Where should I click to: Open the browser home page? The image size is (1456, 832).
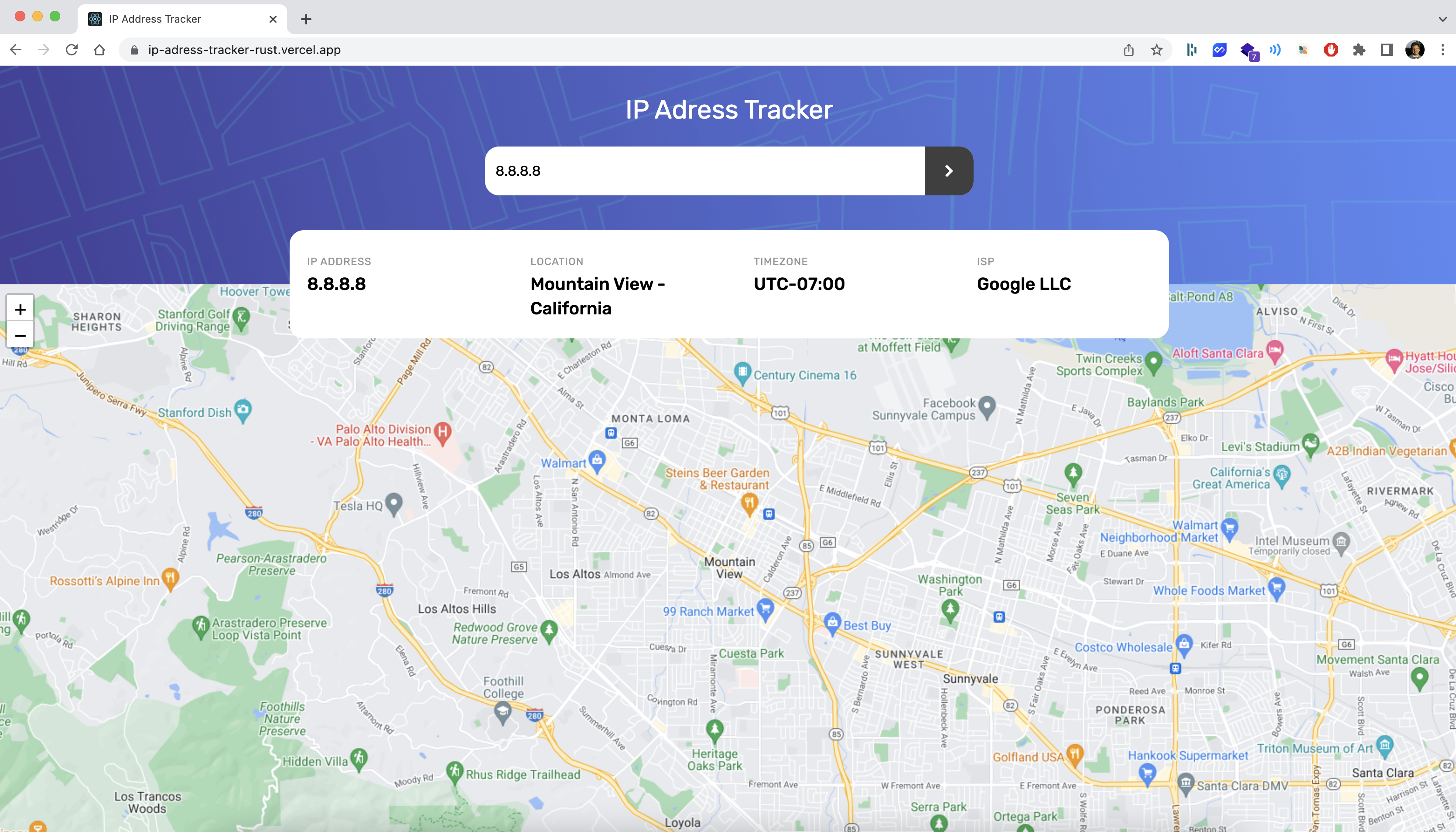click(x=99, y=50)
